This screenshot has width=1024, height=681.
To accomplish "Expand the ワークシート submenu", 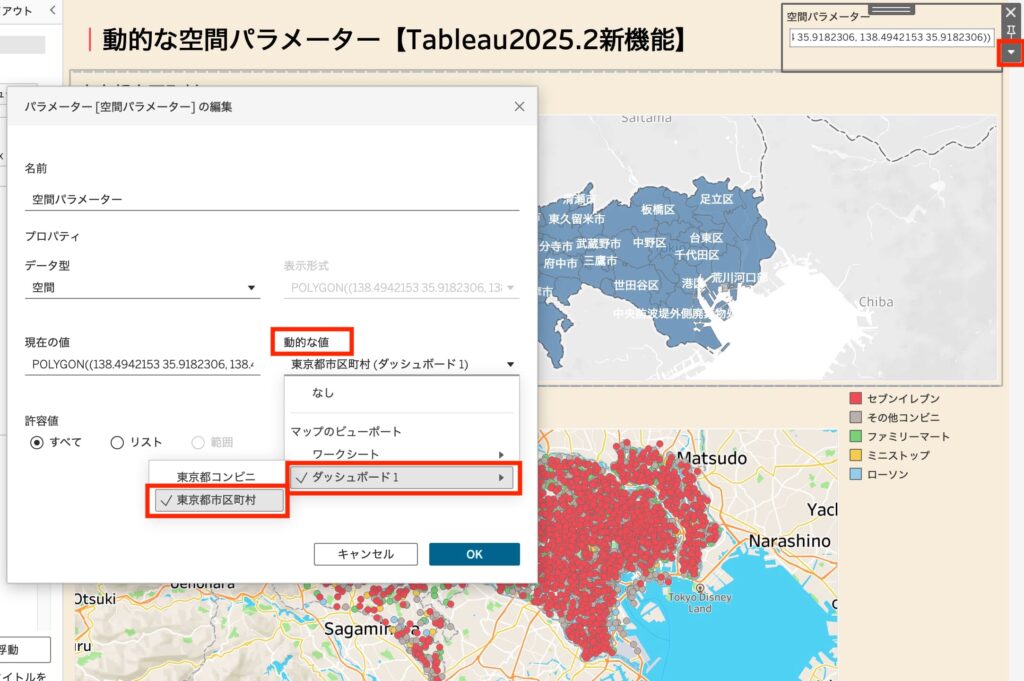I will click(x=400, y=455).
